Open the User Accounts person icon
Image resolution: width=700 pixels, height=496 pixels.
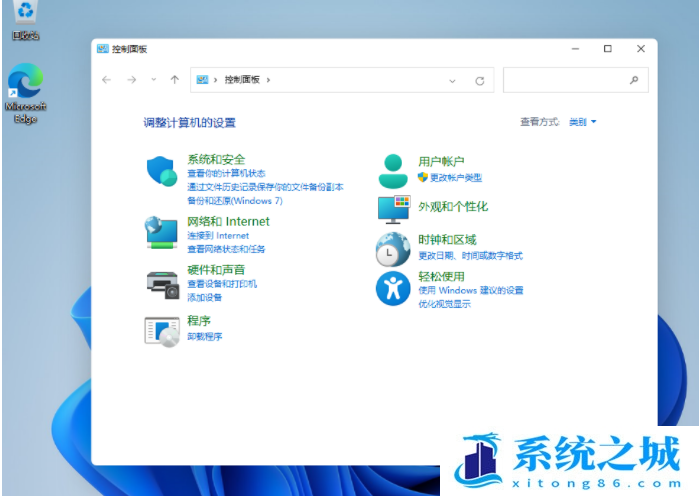[393, 171]
